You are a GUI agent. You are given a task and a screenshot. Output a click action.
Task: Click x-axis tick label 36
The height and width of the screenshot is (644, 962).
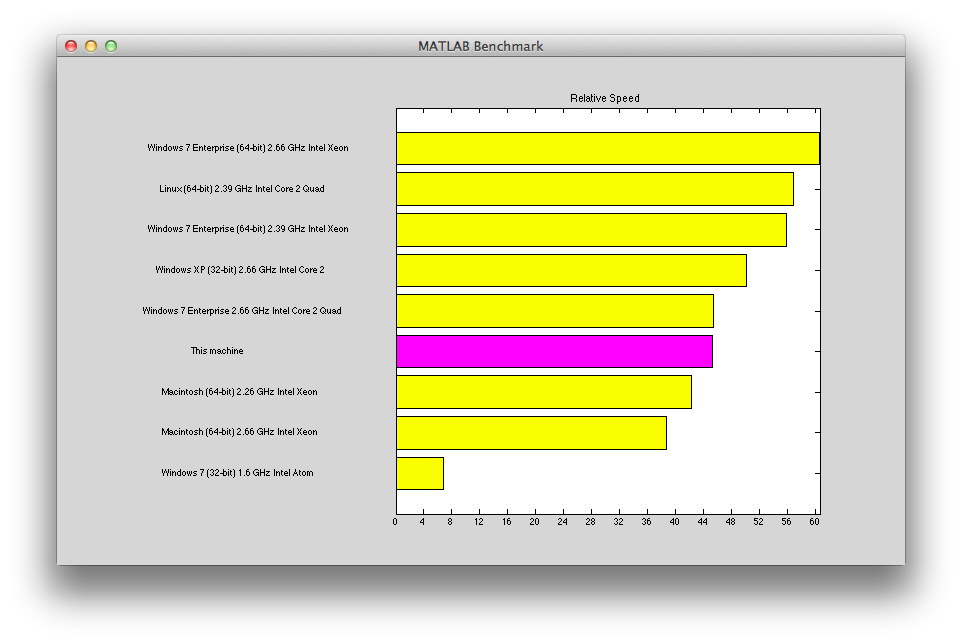[647, 522]
